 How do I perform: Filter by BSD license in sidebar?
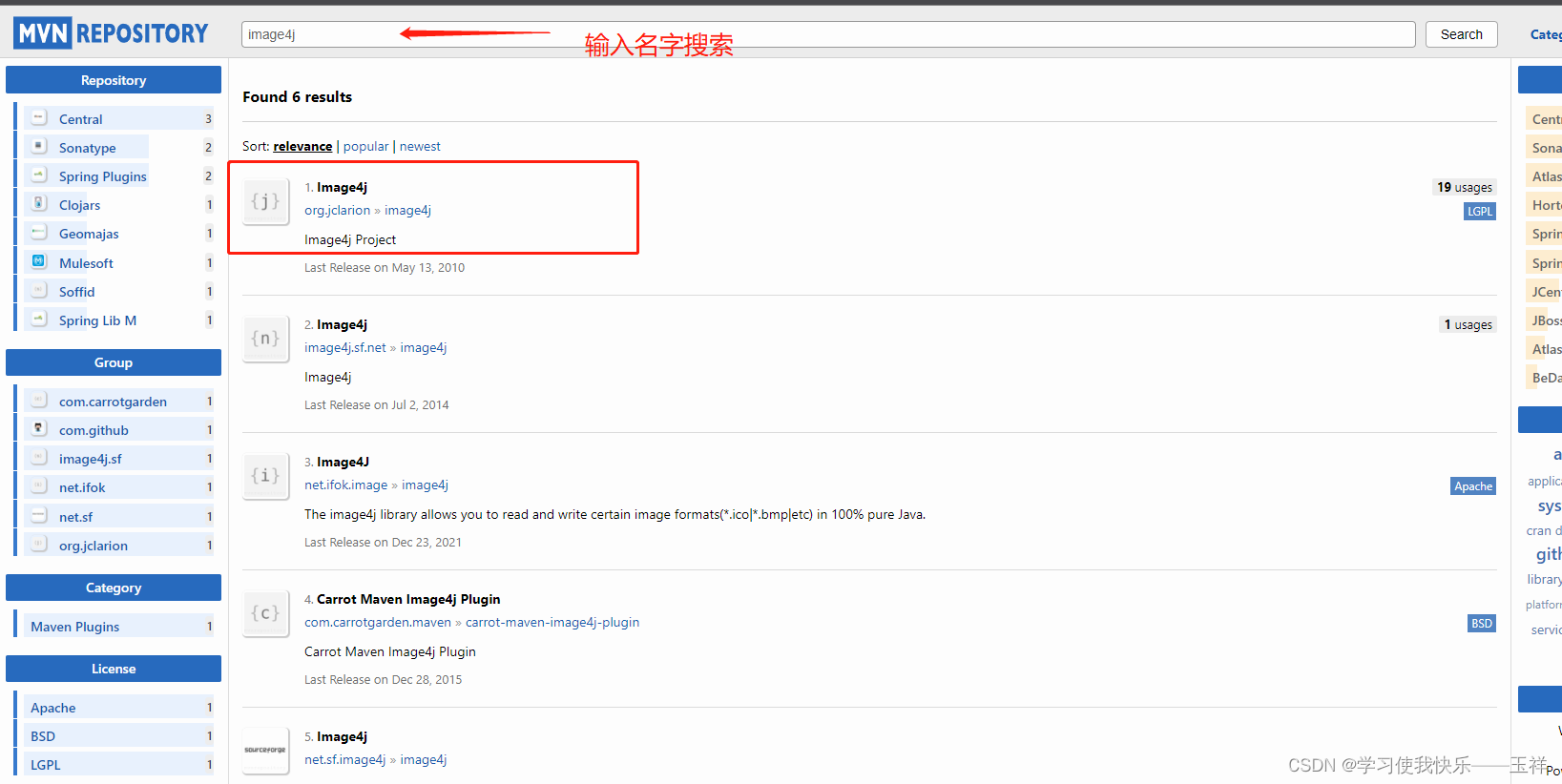click(43, 736)
